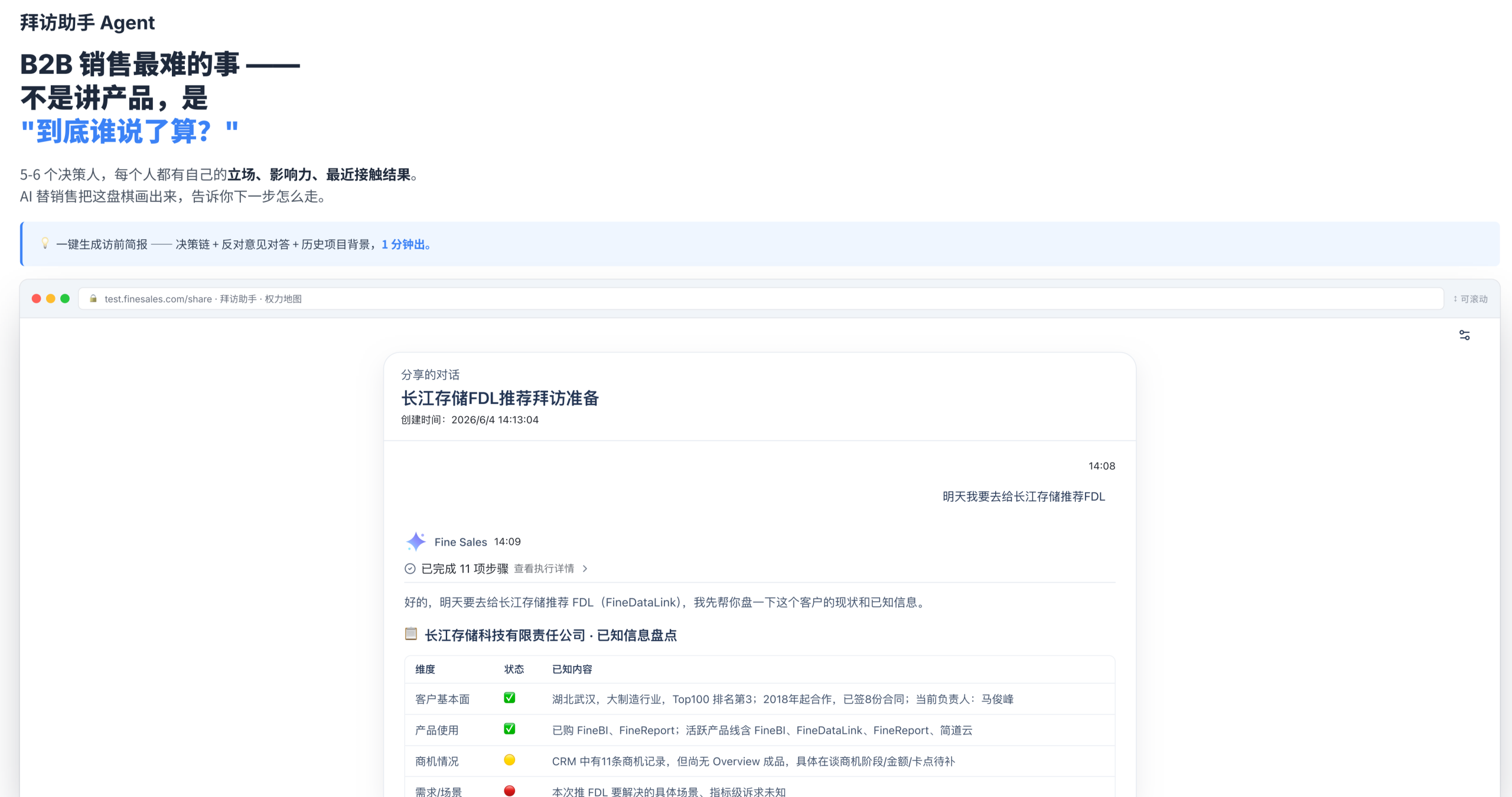Screen dimensions: 1512x797
Task: Click the 商机情况 row label
Action: pos(437,761)
